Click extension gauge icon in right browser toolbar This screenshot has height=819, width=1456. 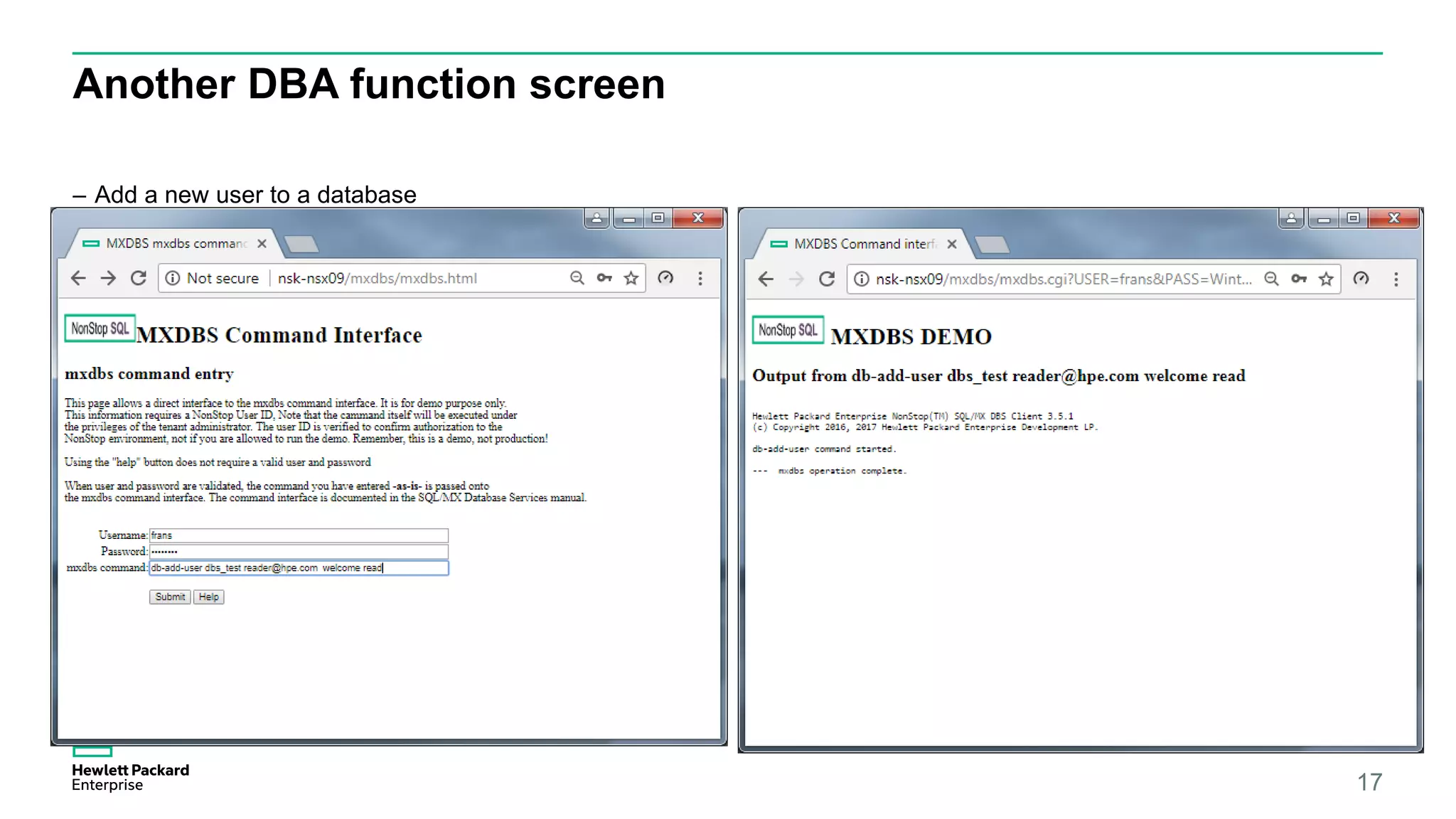[x=1361, y=279]
